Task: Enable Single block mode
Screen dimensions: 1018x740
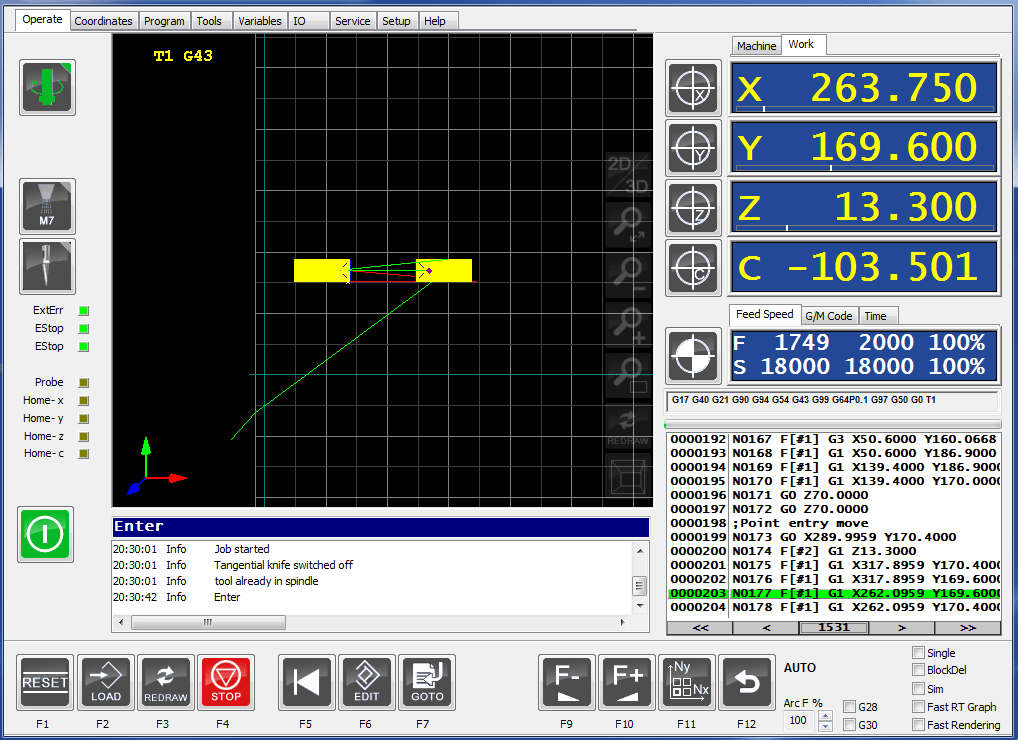Action: (917, 652)
